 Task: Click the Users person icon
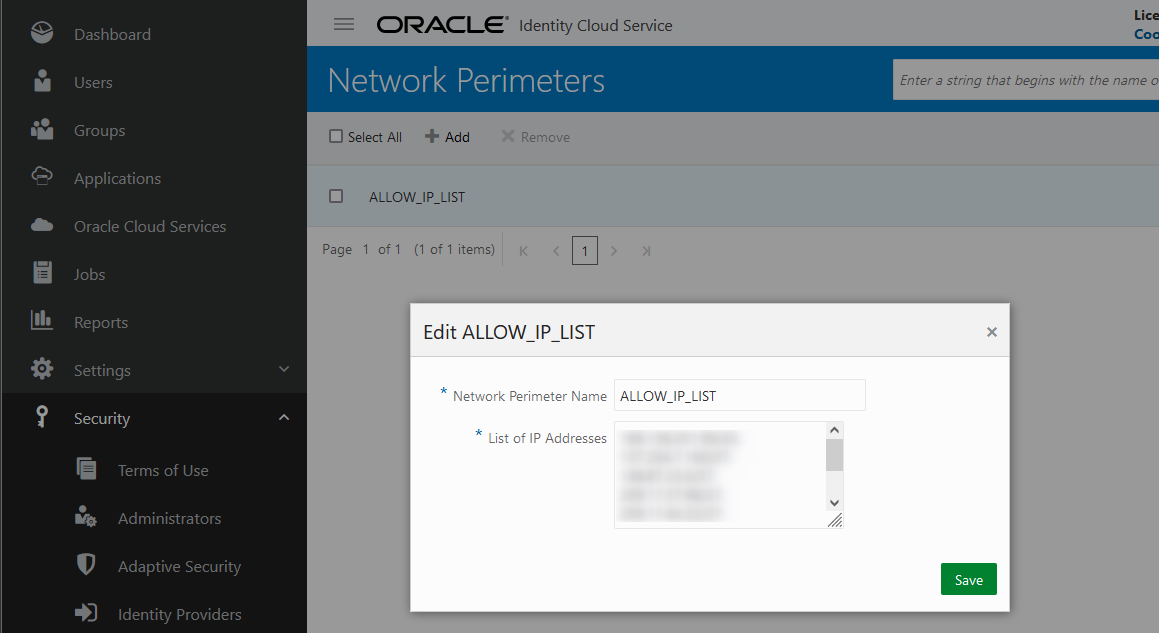click(43, 81)
